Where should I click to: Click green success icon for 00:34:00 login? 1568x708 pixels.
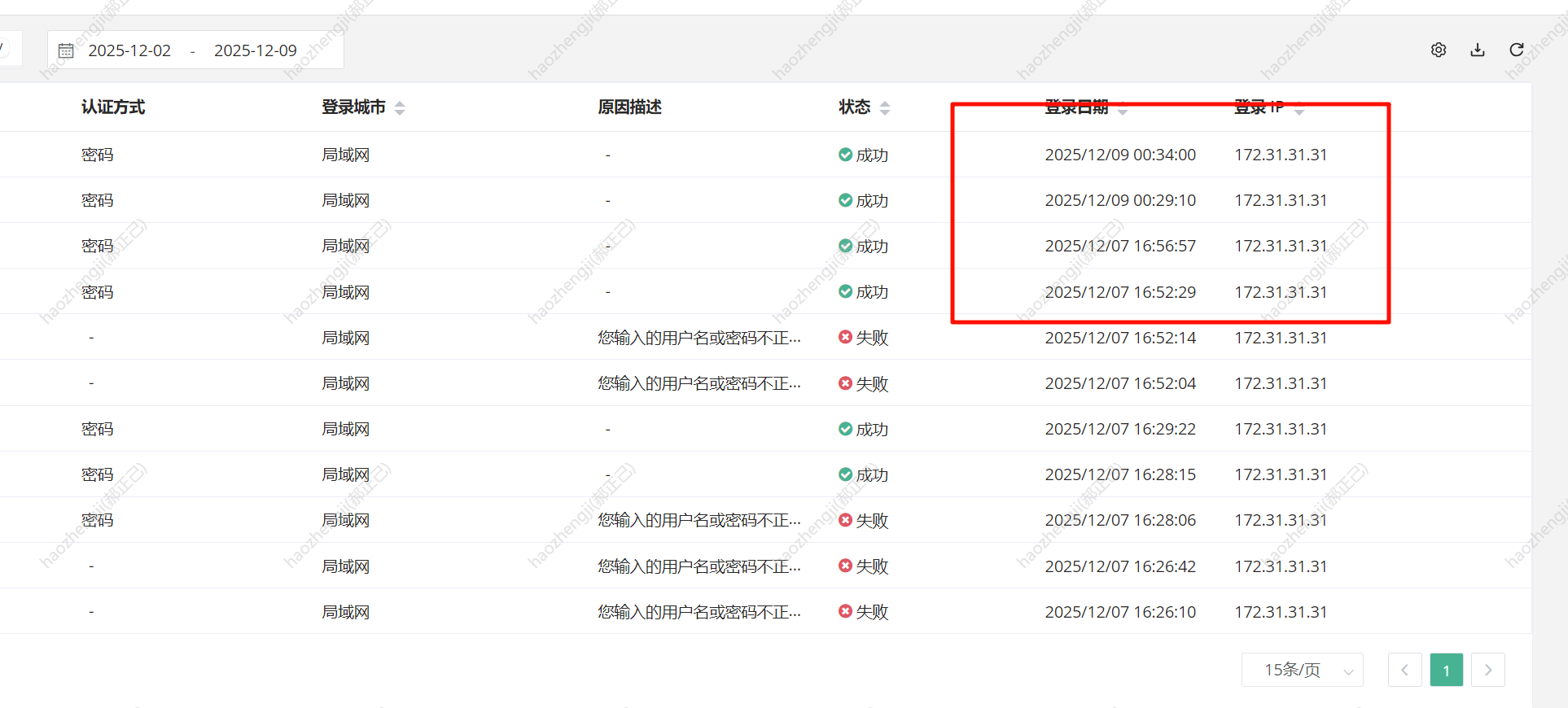point(845,155)
